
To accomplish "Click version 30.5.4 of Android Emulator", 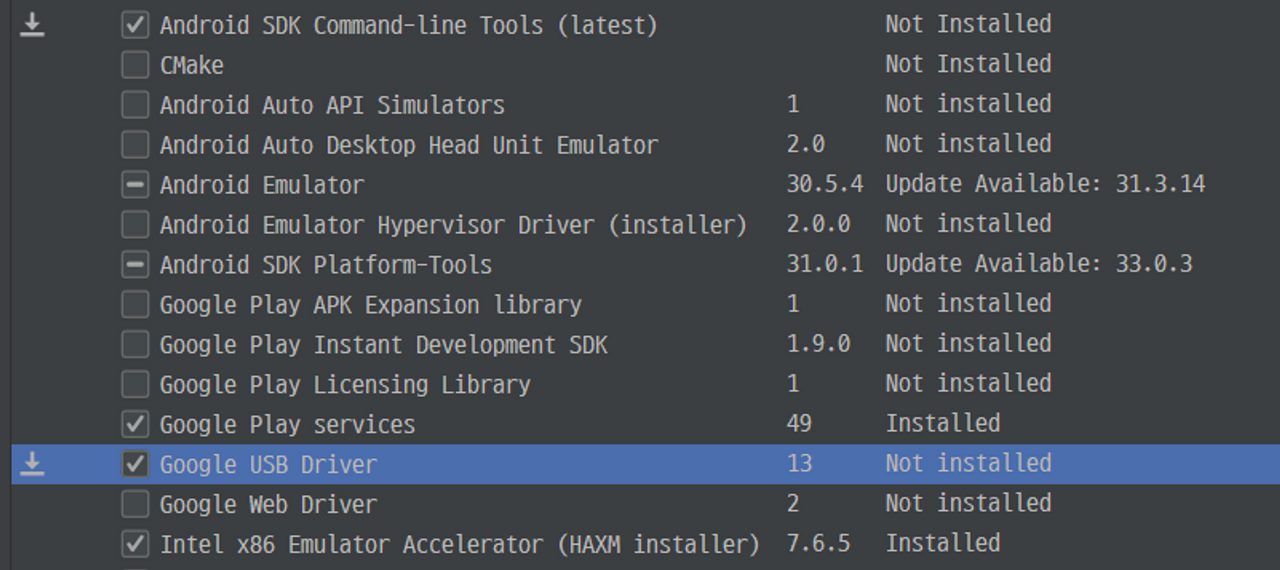I will pos(824,184).
